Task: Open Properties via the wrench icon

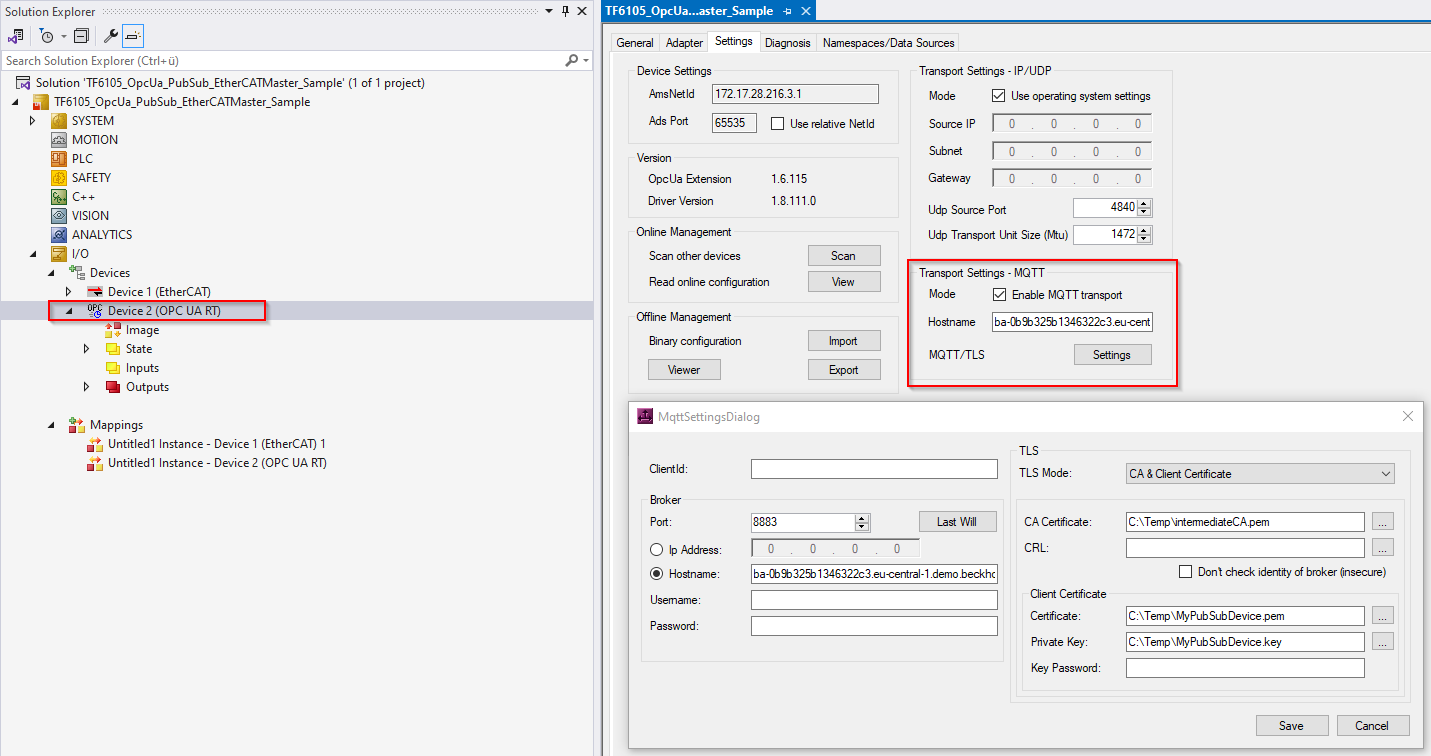Action: (111, 36)
